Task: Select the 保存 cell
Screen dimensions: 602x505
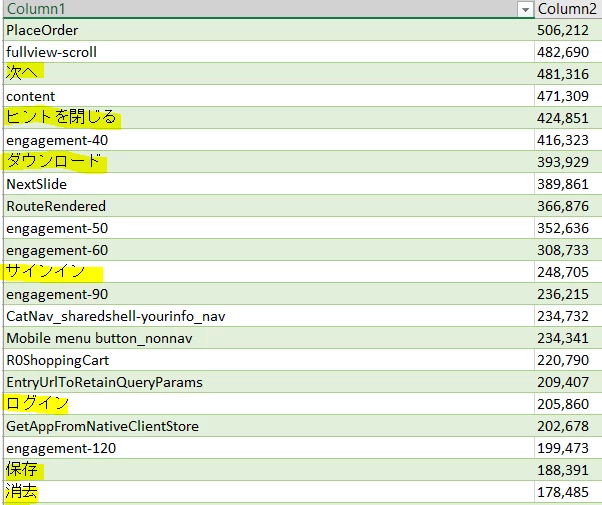Action: tap(269, 470)
